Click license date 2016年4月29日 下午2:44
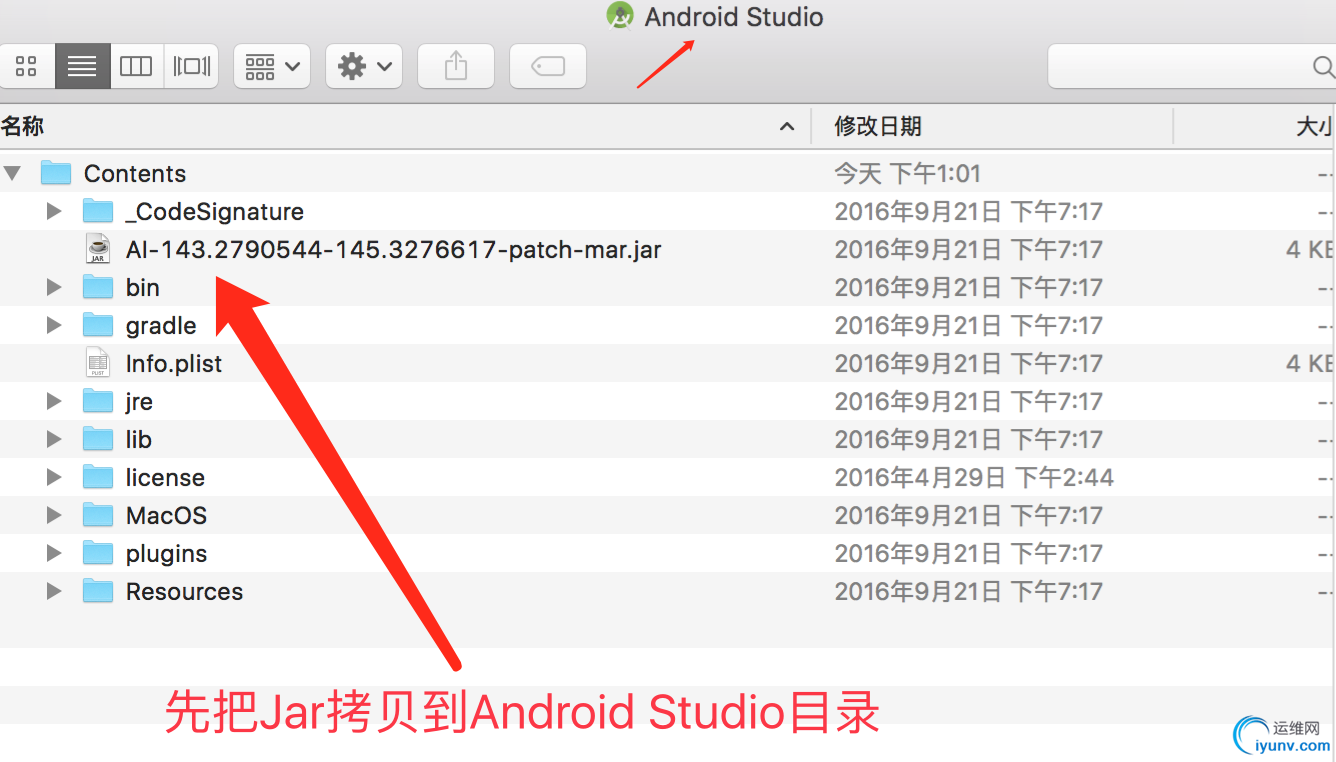 974,477
